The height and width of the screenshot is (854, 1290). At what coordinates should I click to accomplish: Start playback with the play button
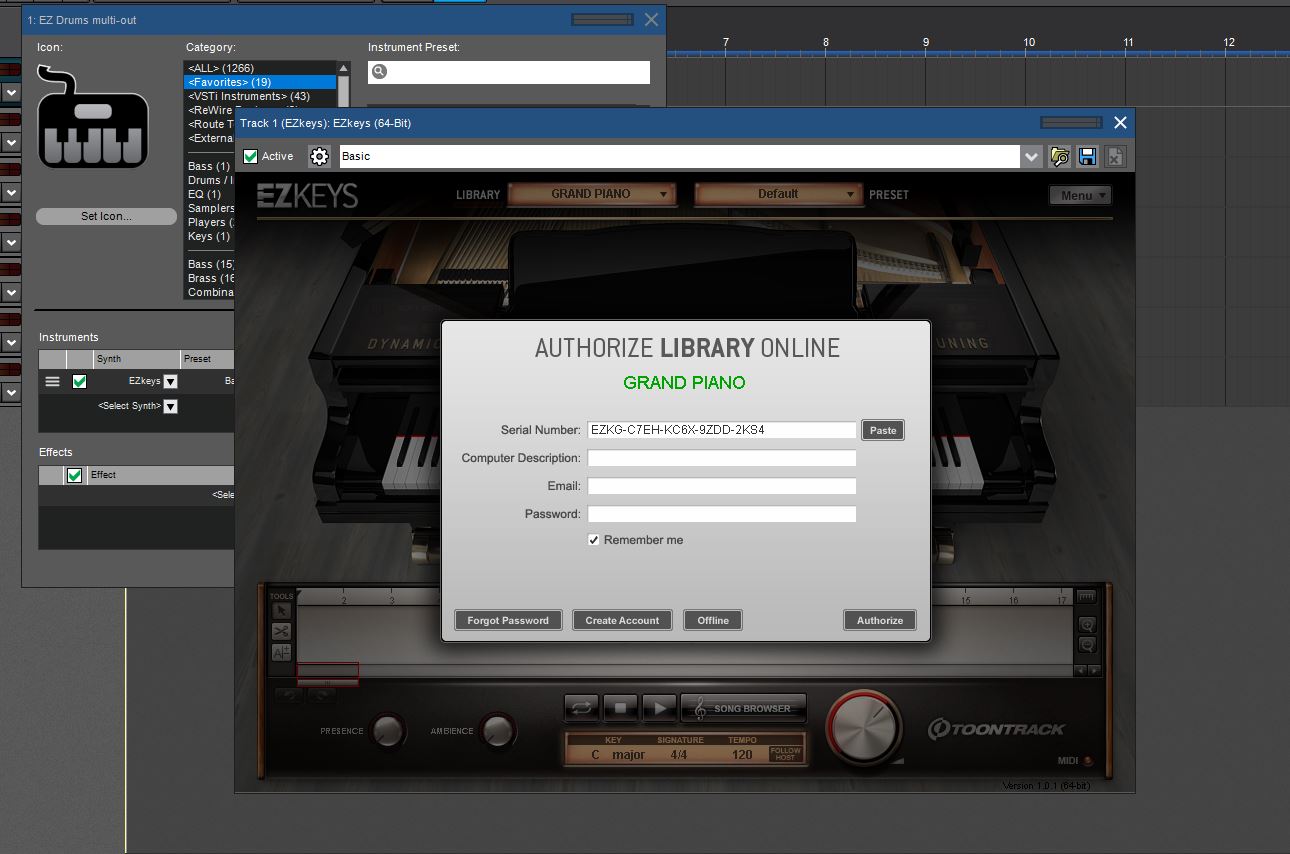point(659,708)
